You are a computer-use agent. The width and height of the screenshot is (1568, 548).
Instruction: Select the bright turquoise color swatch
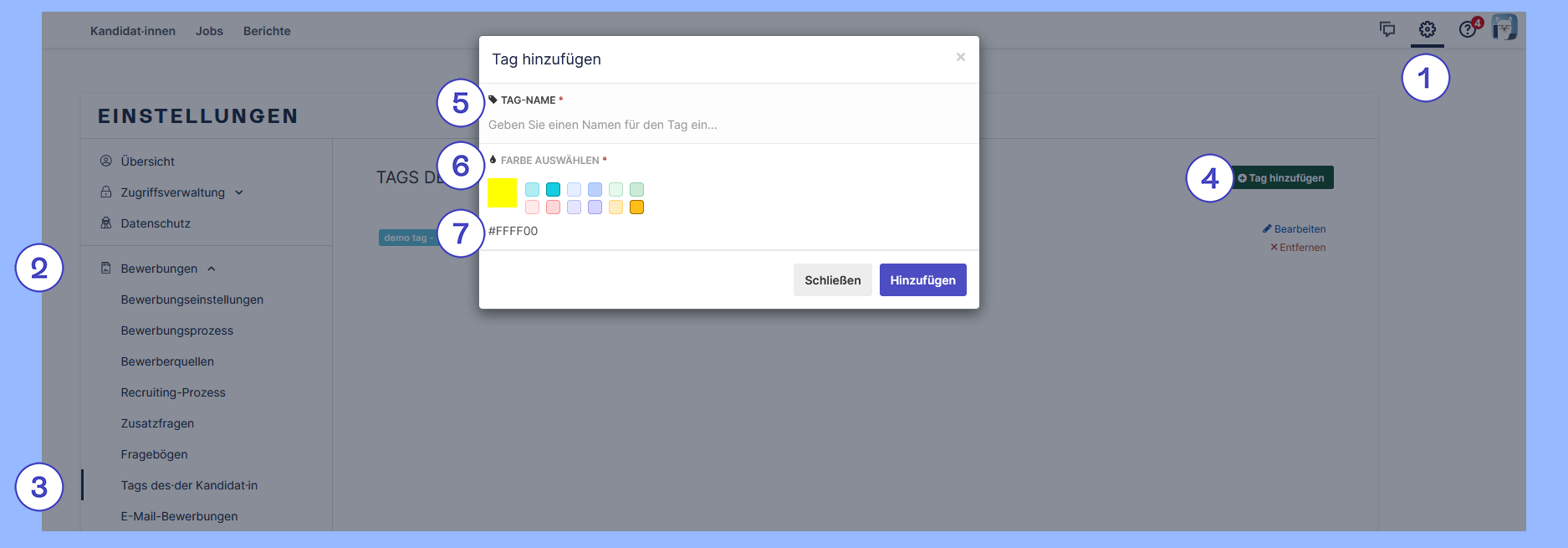tap(553, 190)
